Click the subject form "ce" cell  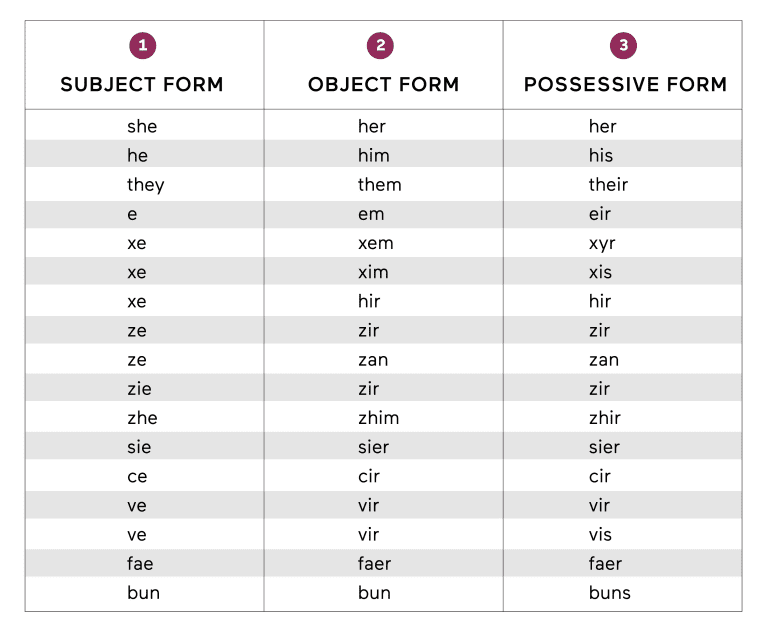click(x=137, y=476)
